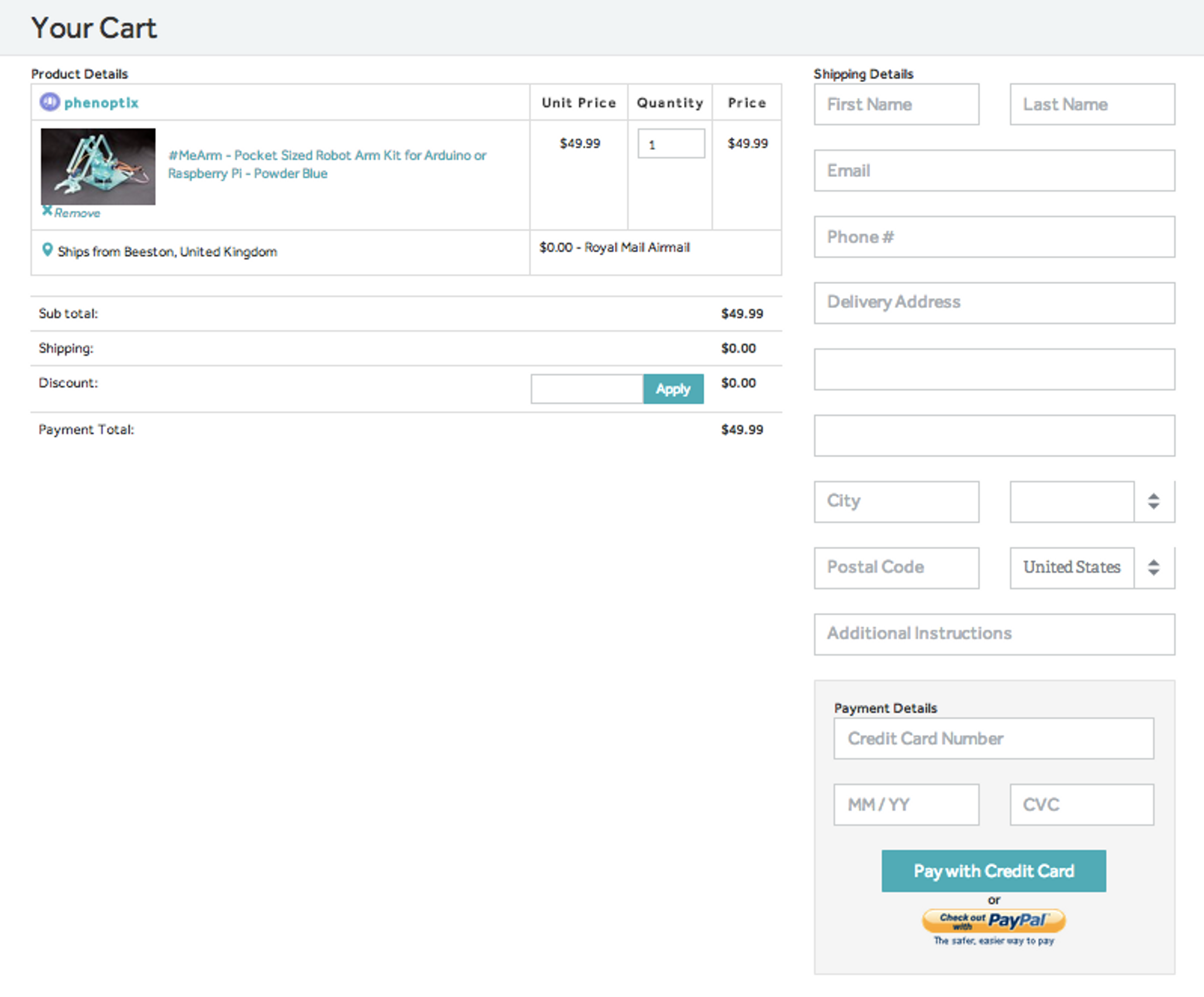Screen dimensions: 1204x997
Task: Open the state dropdown next to City
Action: (1092, 502)
